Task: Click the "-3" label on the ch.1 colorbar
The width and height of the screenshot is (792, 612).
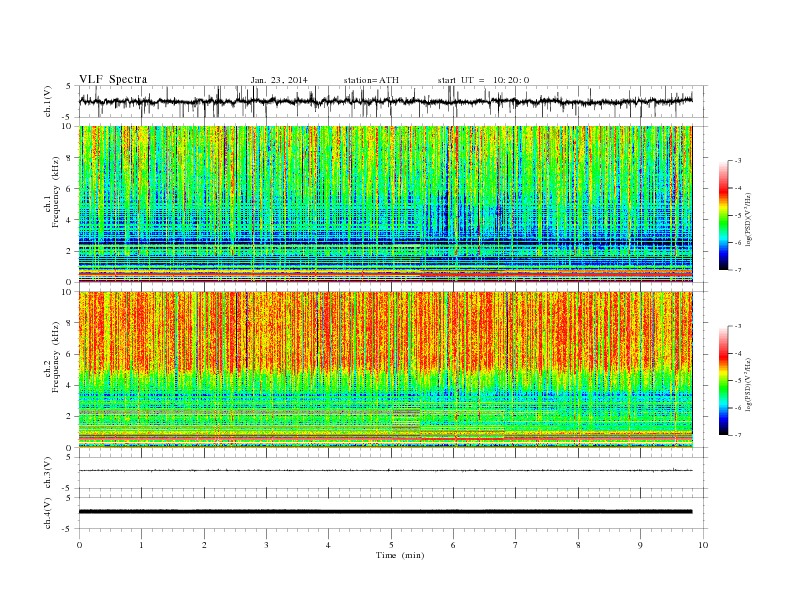Action: click(x=737, y=161)
